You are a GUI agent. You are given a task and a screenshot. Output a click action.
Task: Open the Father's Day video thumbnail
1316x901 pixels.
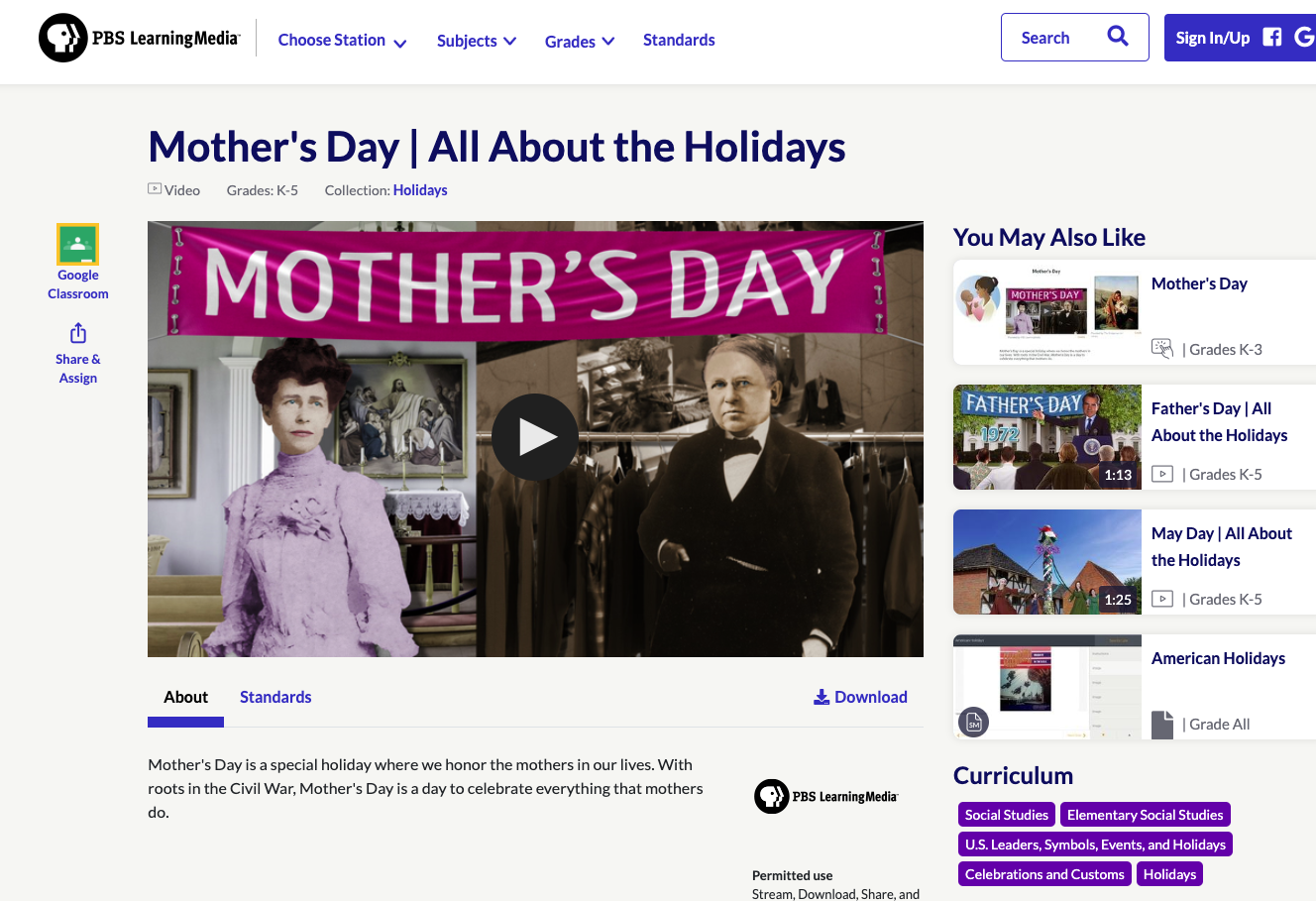click(1046, 437)
